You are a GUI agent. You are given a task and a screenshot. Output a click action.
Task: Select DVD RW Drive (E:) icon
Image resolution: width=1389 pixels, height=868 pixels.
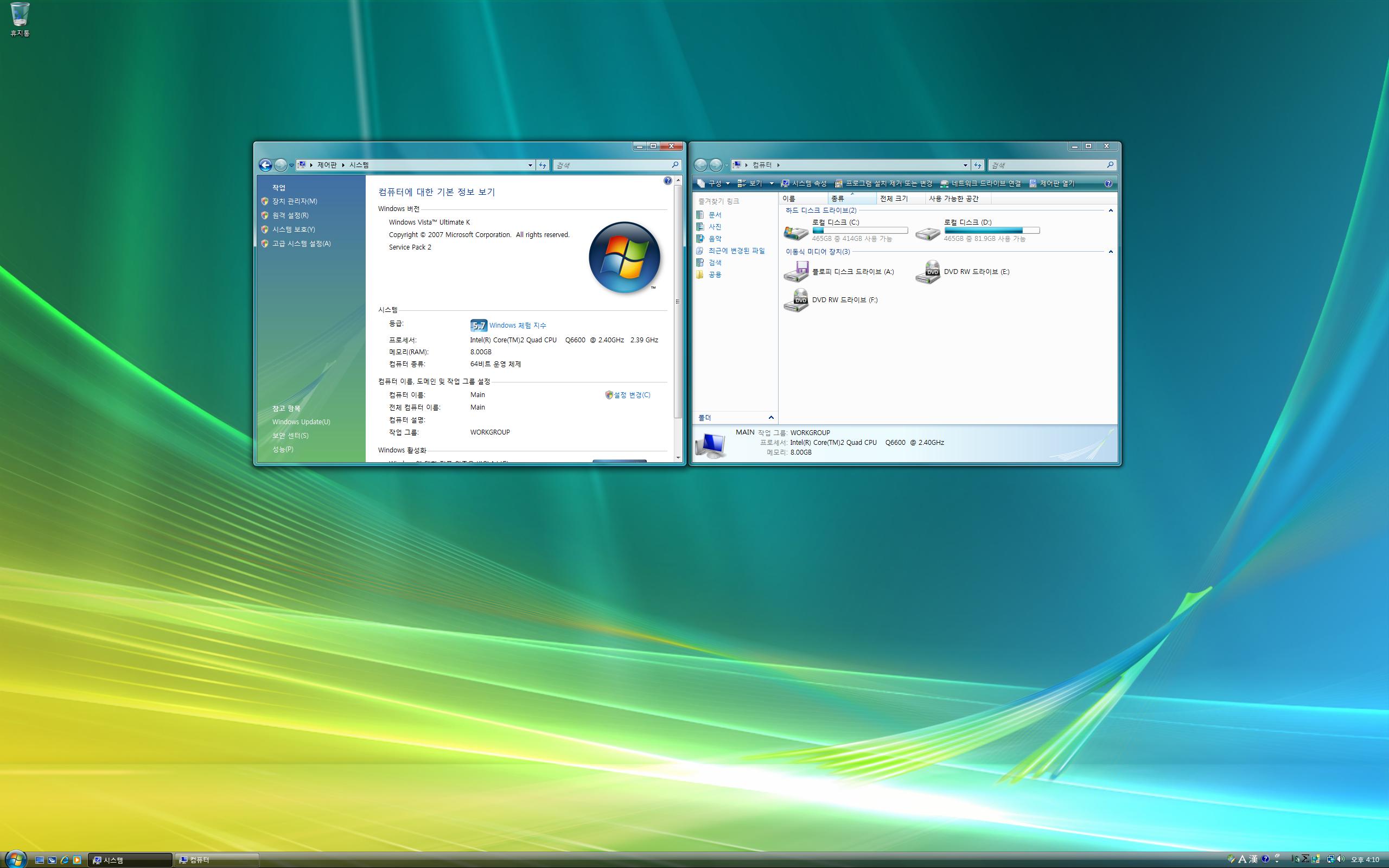927,272
